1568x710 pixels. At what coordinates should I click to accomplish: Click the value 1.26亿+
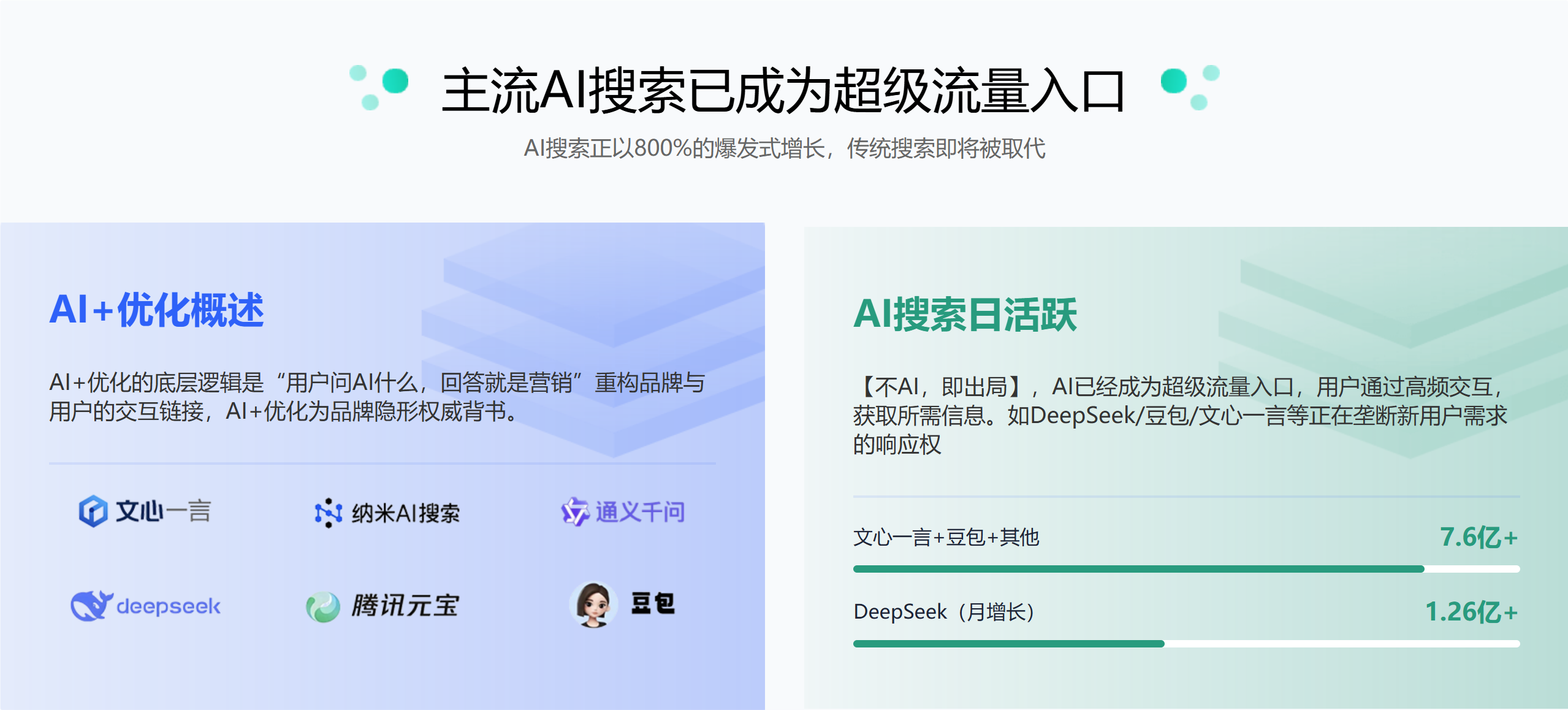point(1472,612)
